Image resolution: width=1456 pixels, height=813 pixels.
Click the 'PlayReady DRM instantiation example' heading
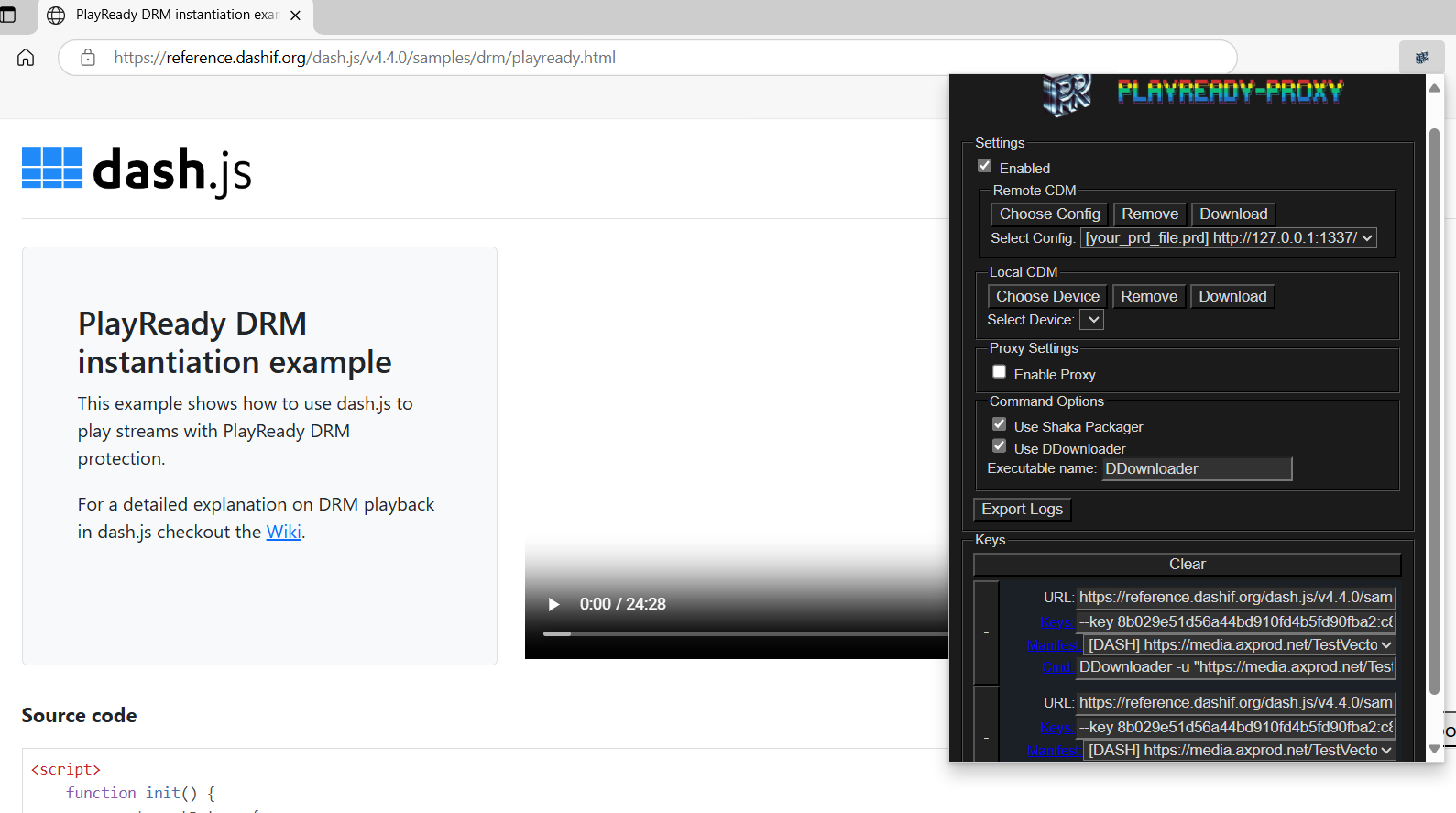point(235,343)
